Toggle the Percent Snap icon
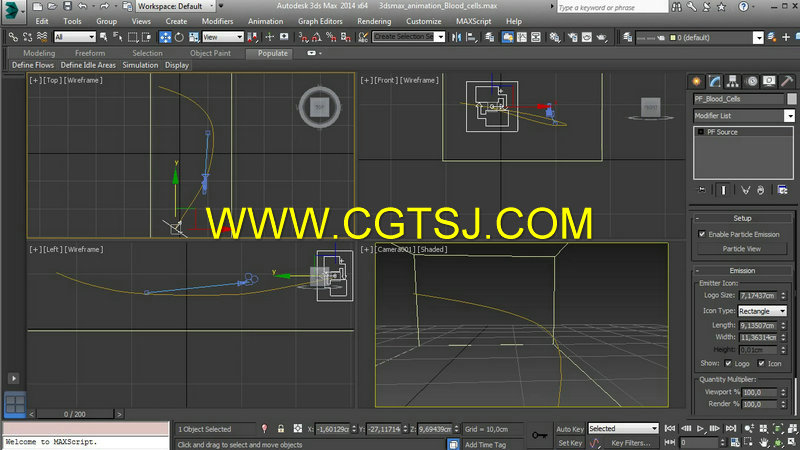The image size is (800, 450). [331, 37]
